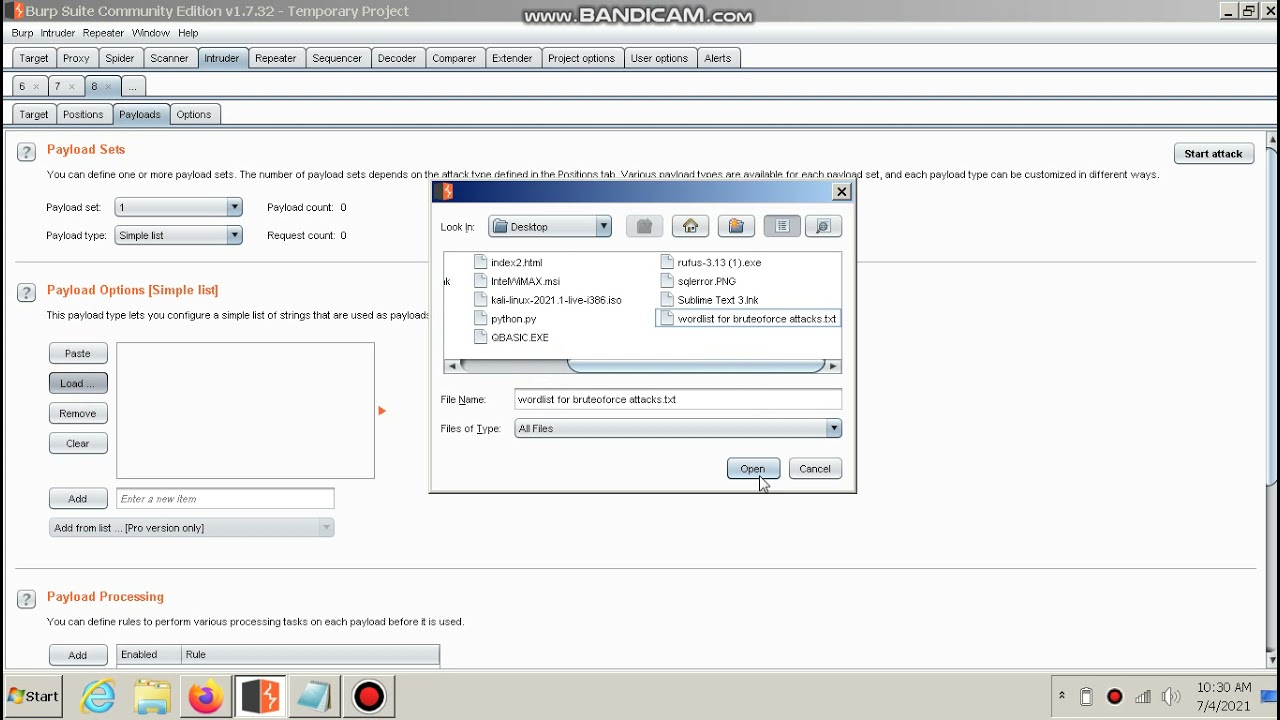Image resolution: width=1280 pixels, height=720 pixels.
Task: Switch to the Proxy tab
Action: (76, 58)
